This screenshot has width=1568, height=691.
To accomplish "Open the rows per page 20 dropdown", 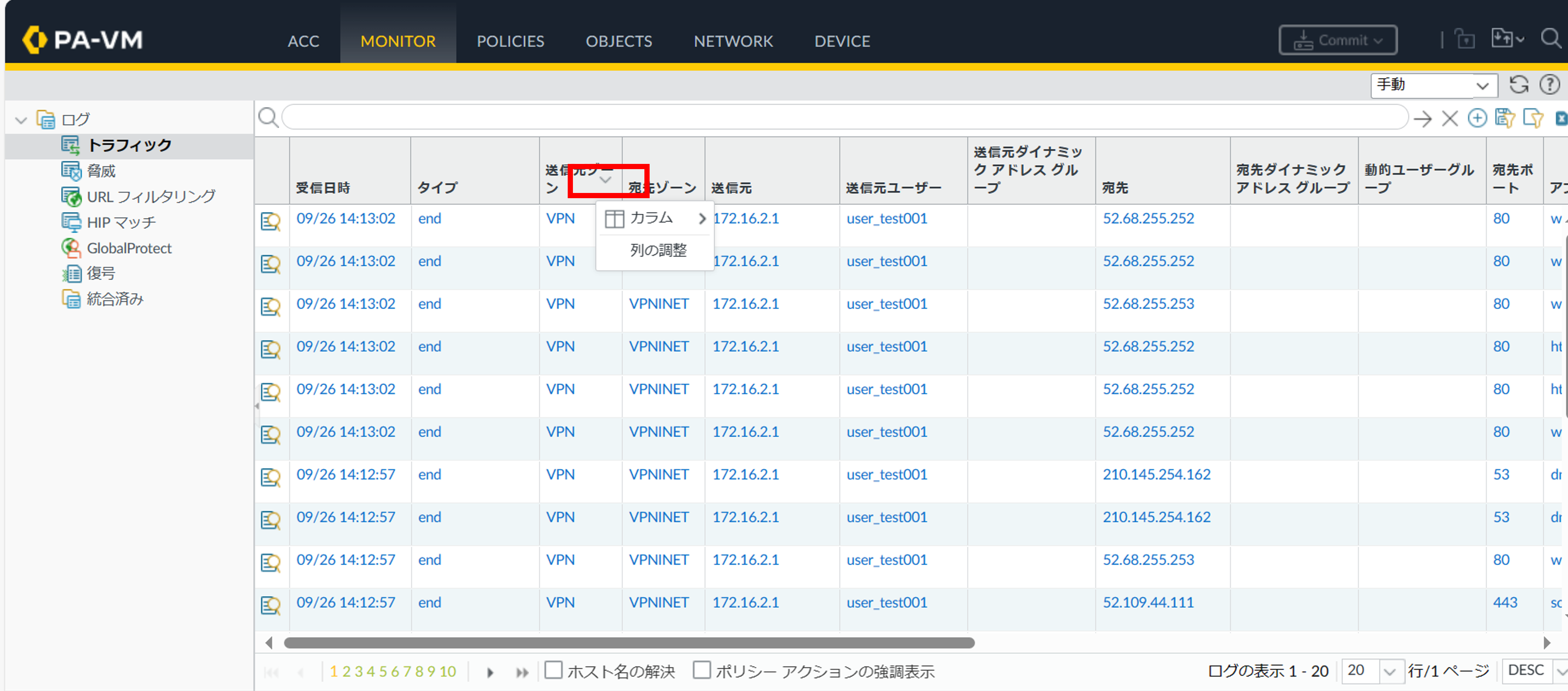I will click(1389, 672).
